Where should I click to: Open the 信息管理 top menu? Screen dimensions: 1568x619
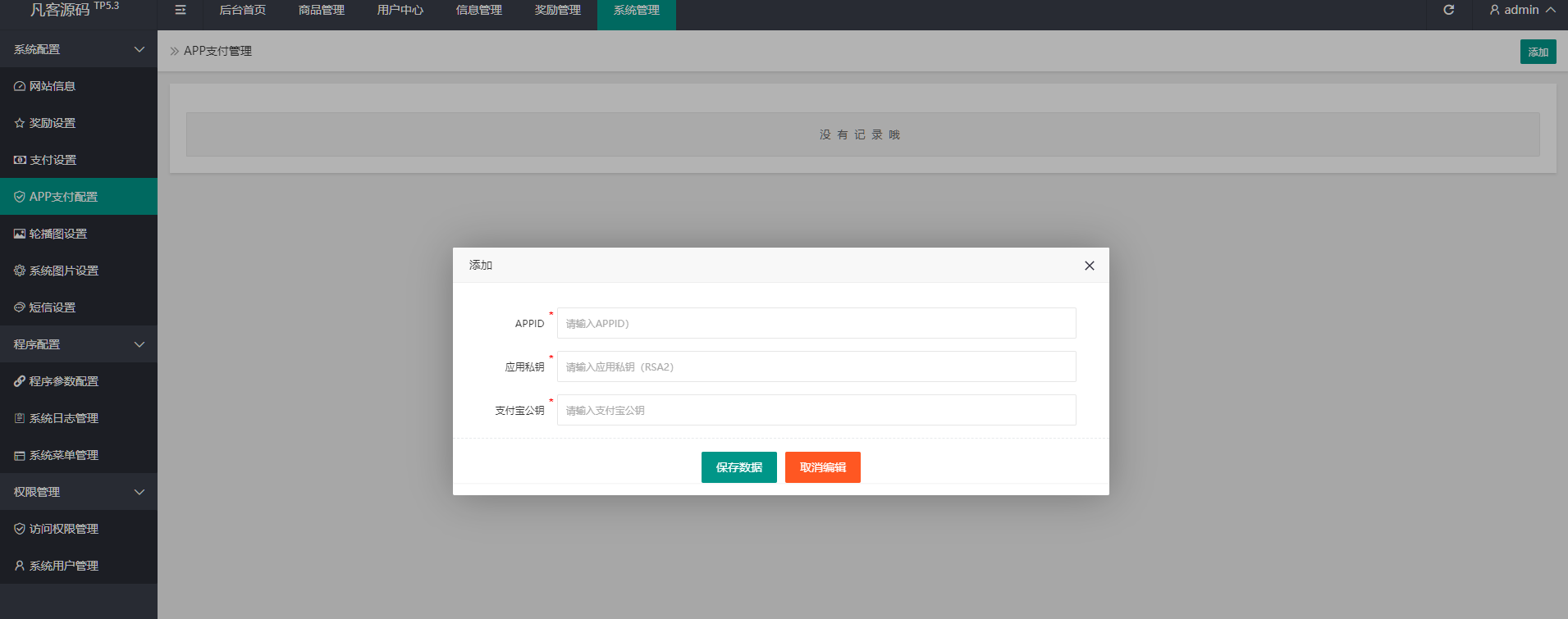[x=479, y=10]
